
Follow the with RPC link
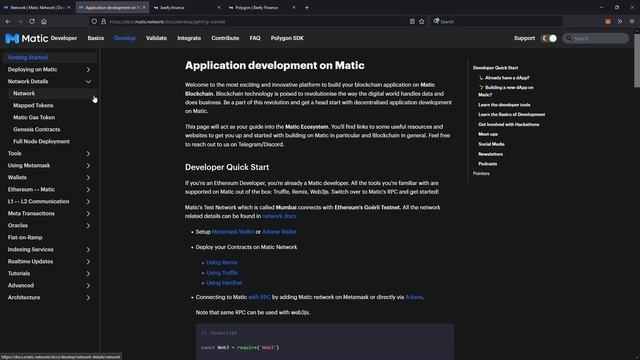click(x=259, y=298)
